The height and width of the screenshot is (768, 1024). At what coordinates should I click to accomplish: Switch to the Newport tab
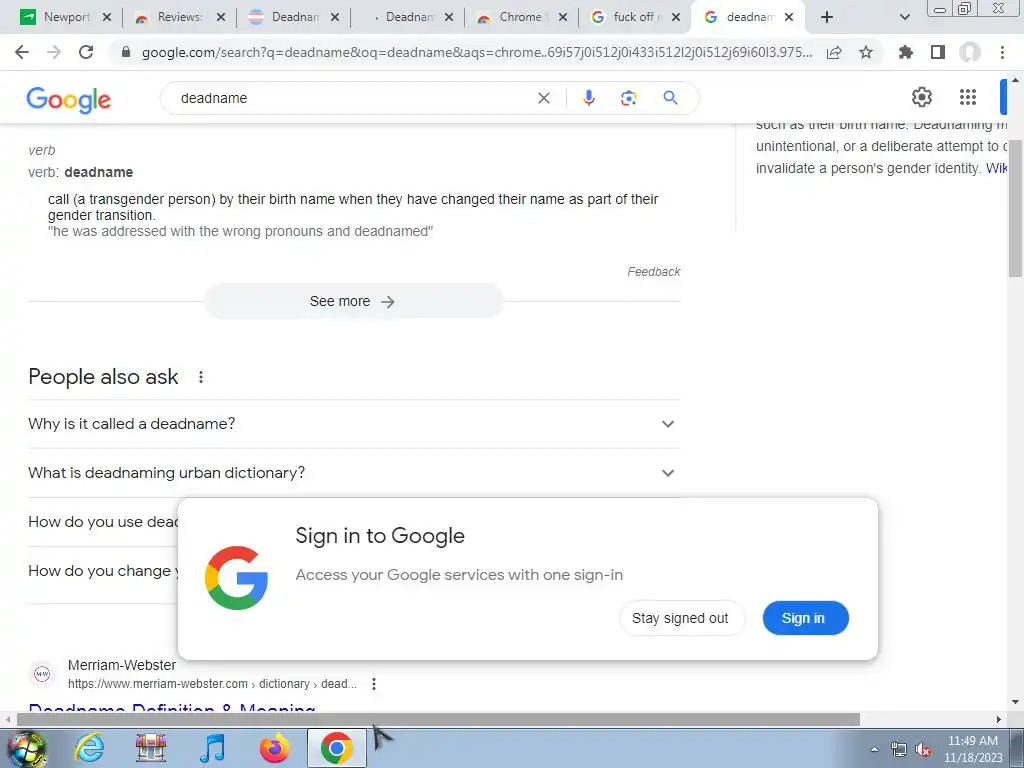tap(65, 17)
